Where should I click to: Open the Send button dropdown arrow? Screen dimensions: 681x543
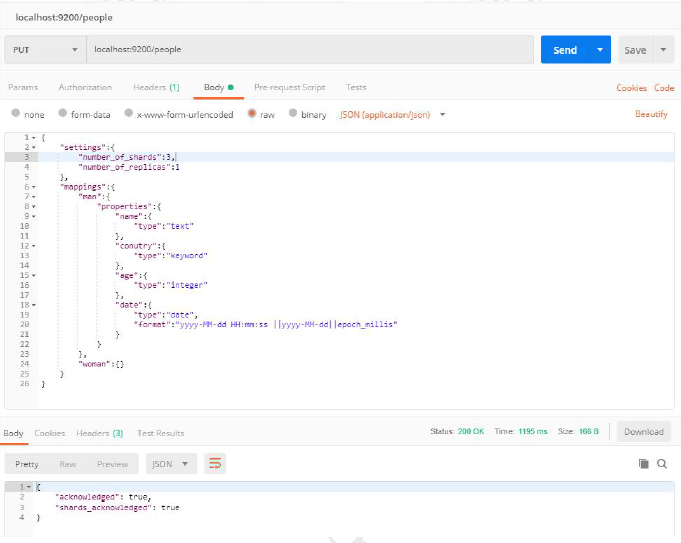600,50
